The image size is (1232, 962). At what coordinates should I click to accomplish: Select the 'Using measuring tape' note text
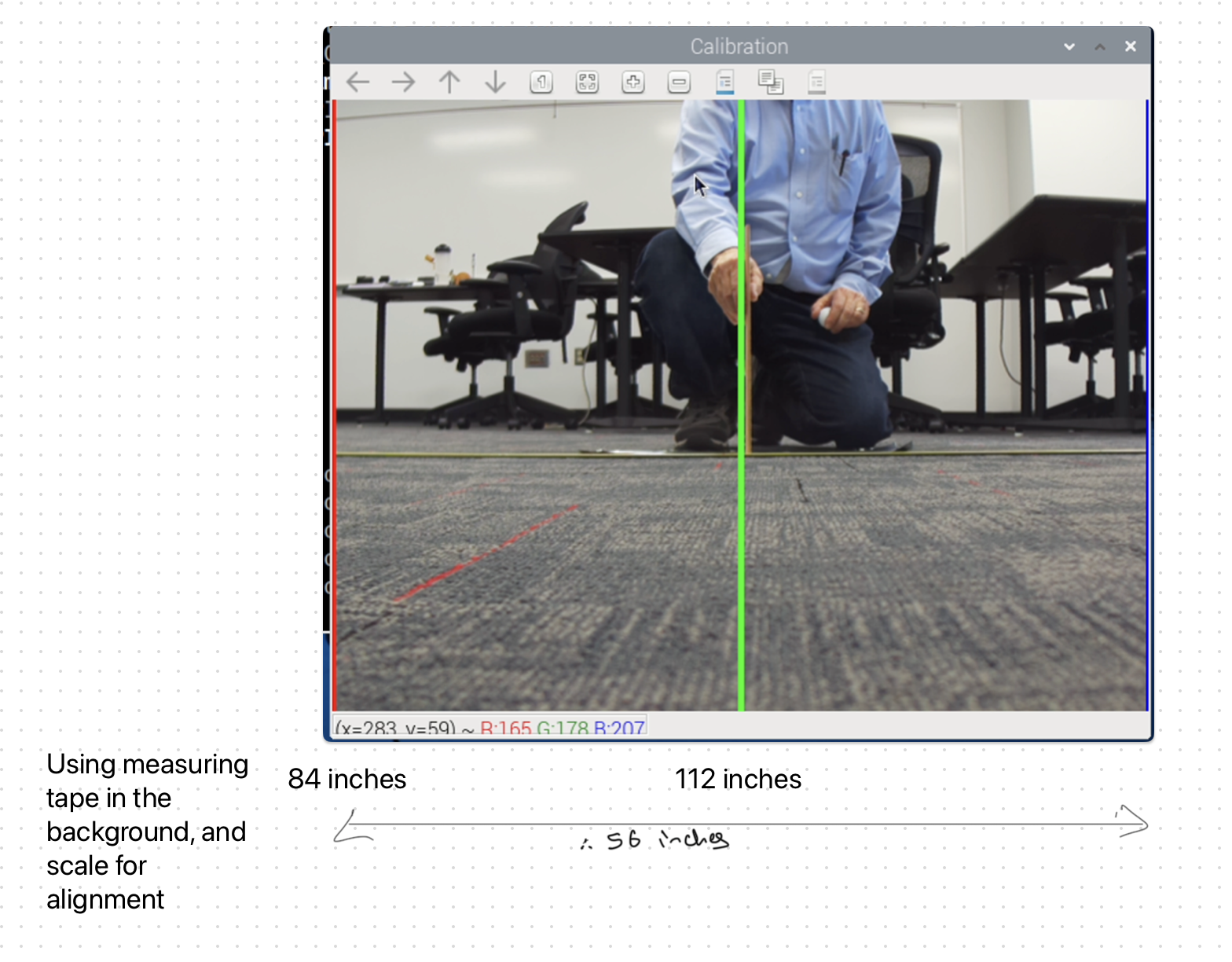(147, 832)
